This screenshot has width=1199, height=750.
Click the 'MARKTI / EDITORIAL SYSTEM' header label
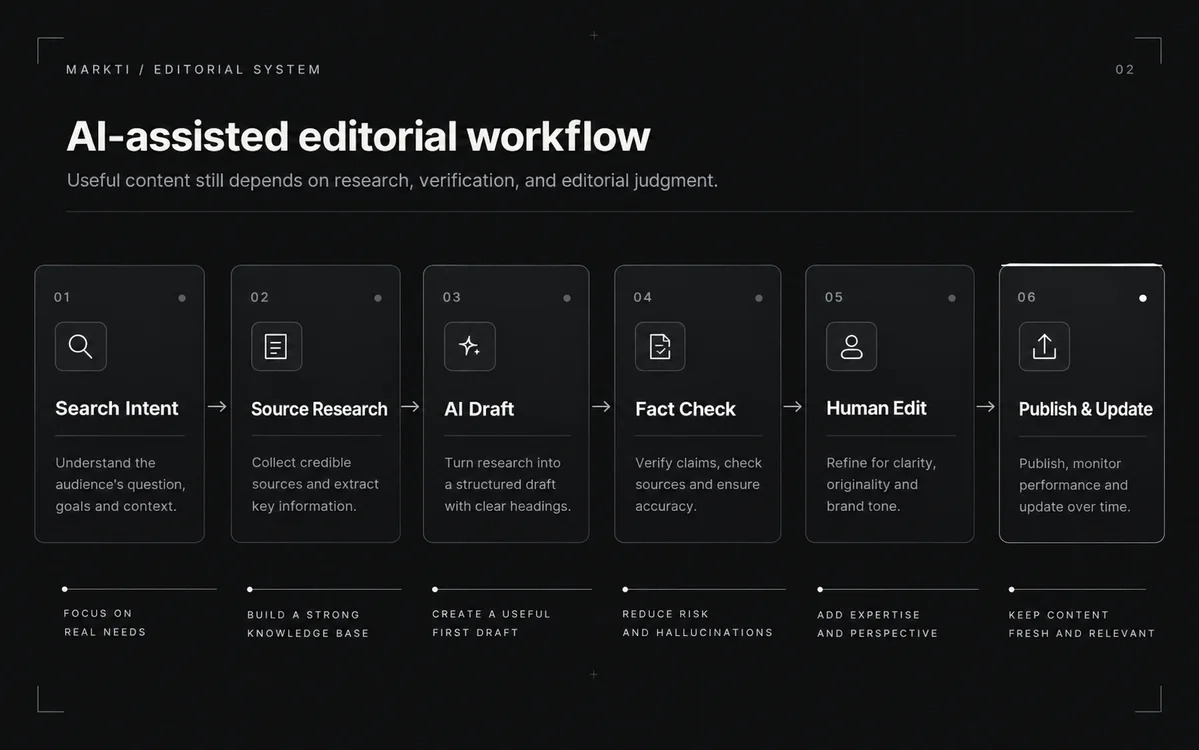[193, 70]
